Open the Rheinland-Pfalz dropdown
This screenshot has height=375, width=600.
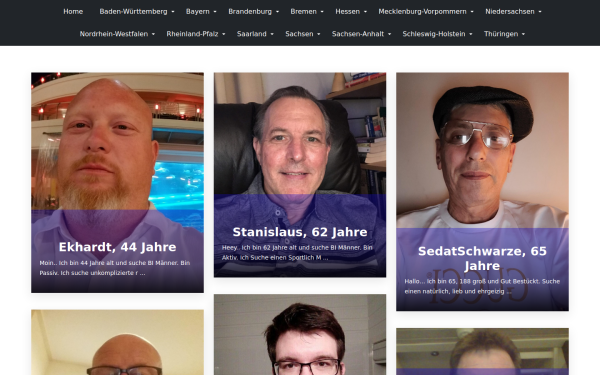[x=196, y=34]
